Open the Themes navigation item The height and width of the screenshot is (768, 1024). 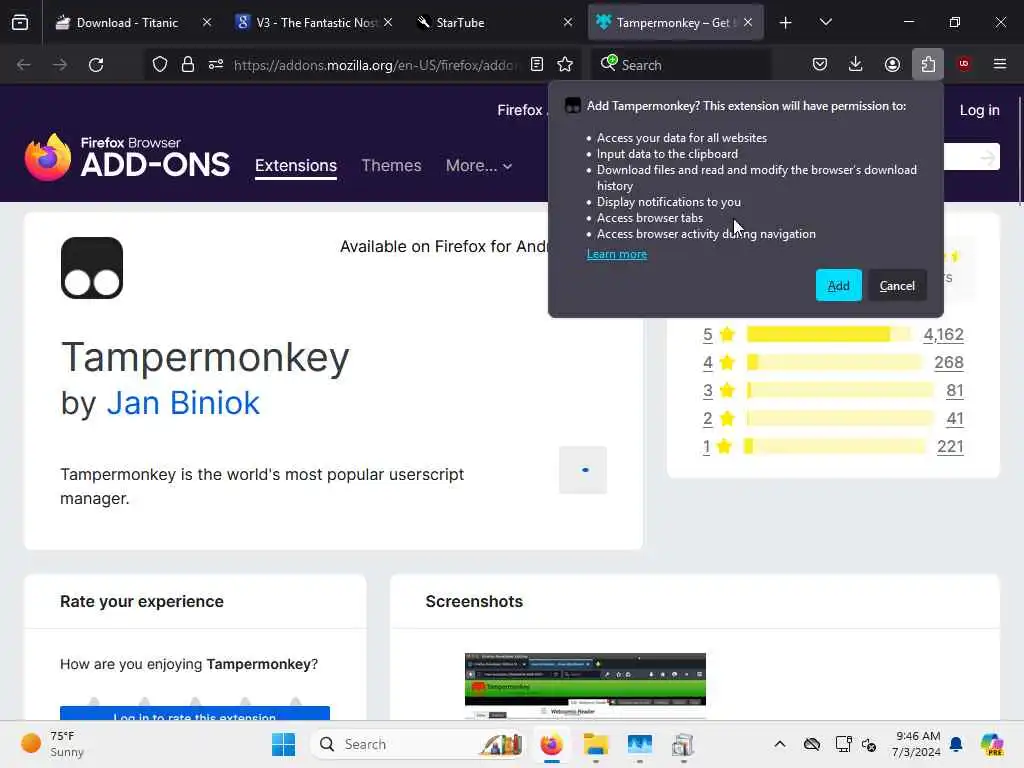[x=391, y=166]
